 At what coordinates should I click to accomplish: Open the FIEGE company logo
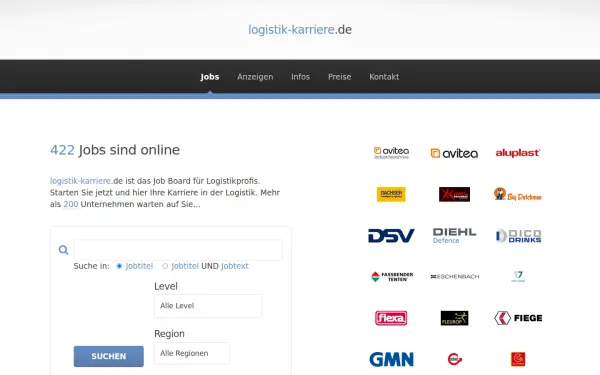pos(518,318)
